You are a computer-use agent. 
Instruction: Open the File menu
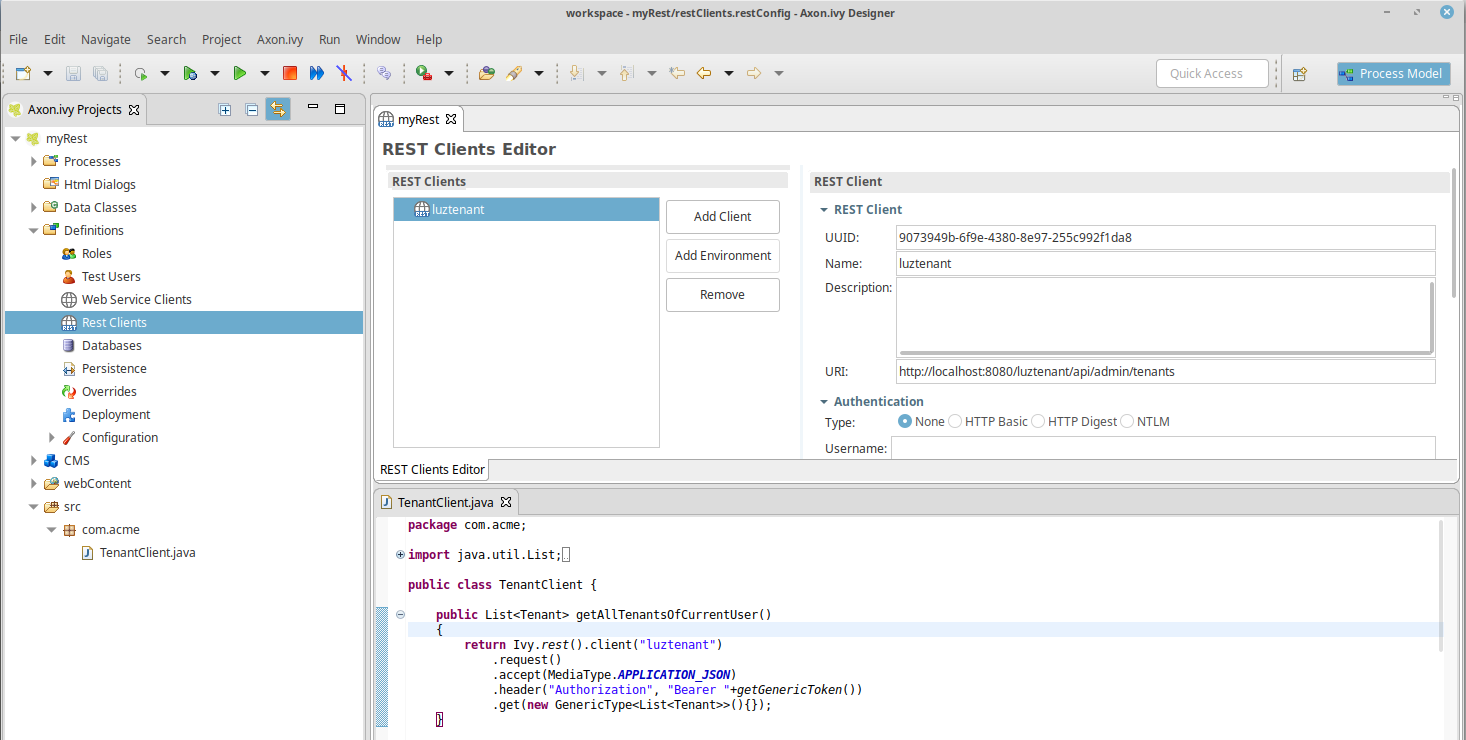(x=18, y=39)
